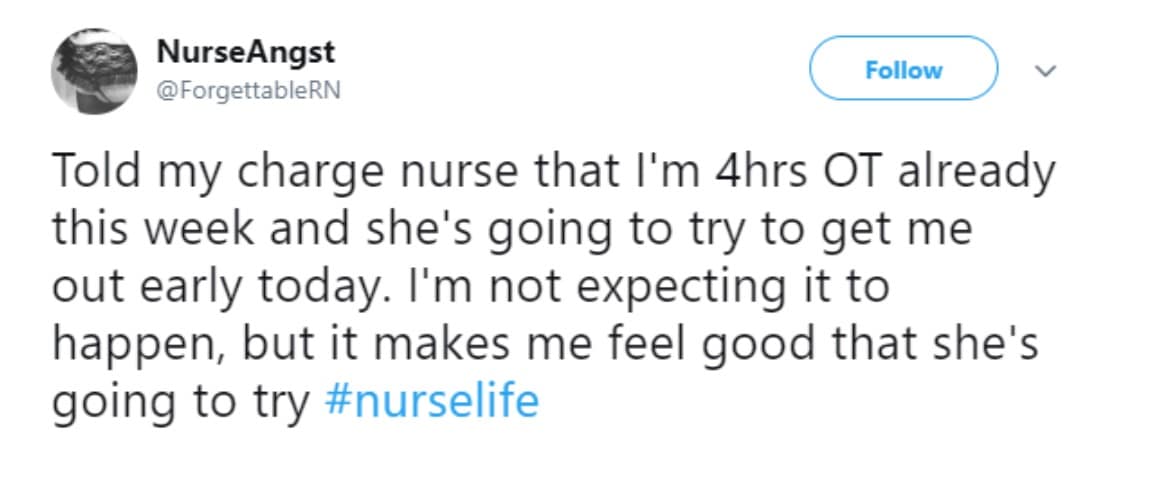This screenshot has height=494, width=1158.
Task: Click "going to try" before the hashtag
Action: [183, 401]
